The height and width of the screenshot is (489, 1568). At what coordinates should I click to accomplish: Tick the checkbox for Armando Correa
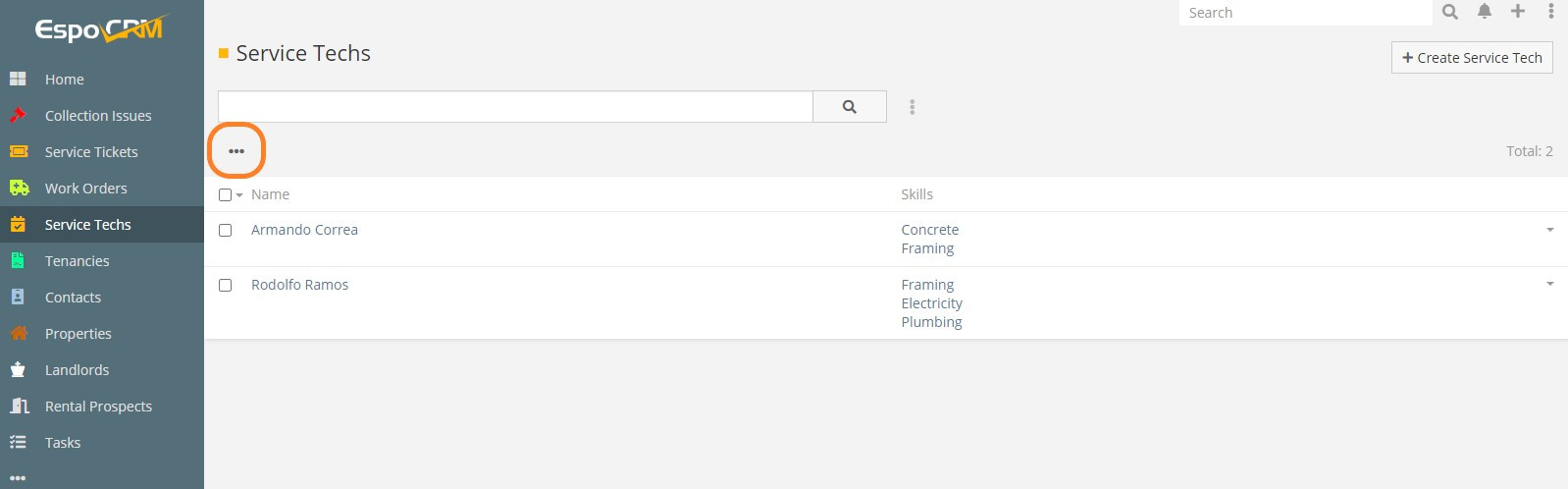click(226, 230)
